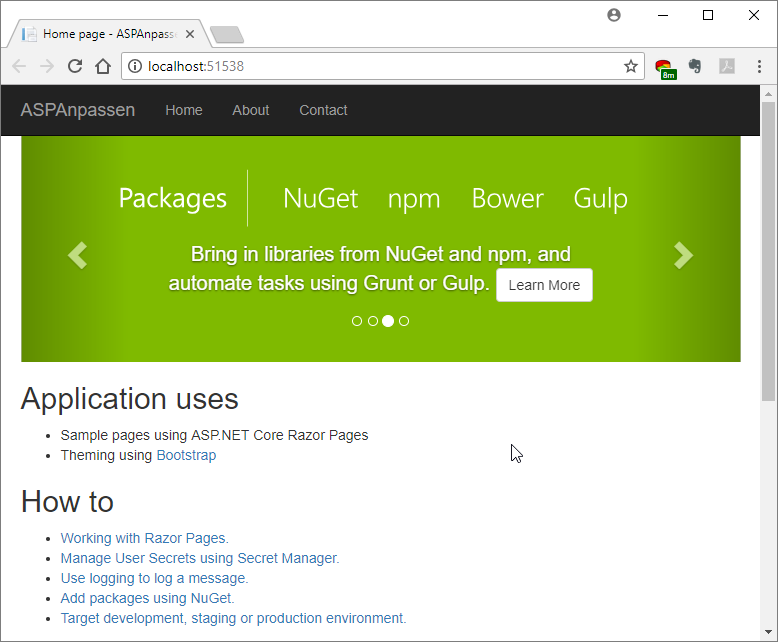Image resolution: width=778 pixels, height=642 pixels.
Task: Open the Chrome user profile icon
Action: tap(614, 15)
